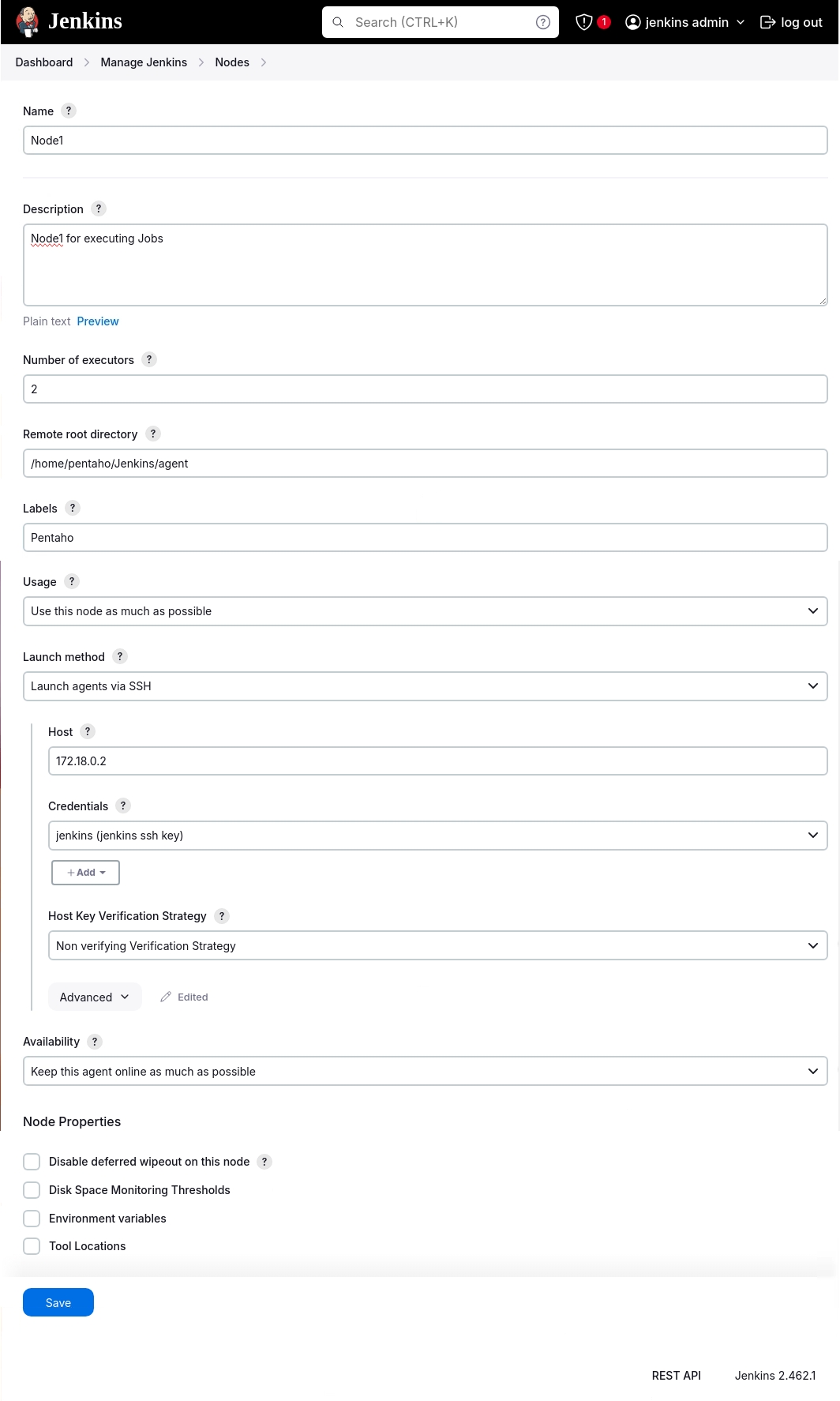Image resolution: width=840 pixels, height=1401 pixels.
Task: Click the Host address input field
Action: point(437,761)
